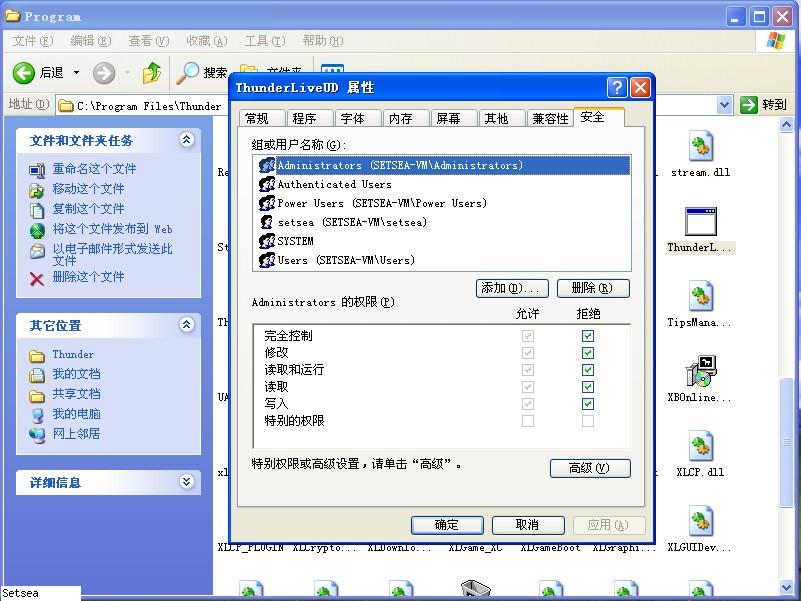Open the address bar dropdown arrow
The height and width of the screenshot is (601, 801).
click(724, 105)
